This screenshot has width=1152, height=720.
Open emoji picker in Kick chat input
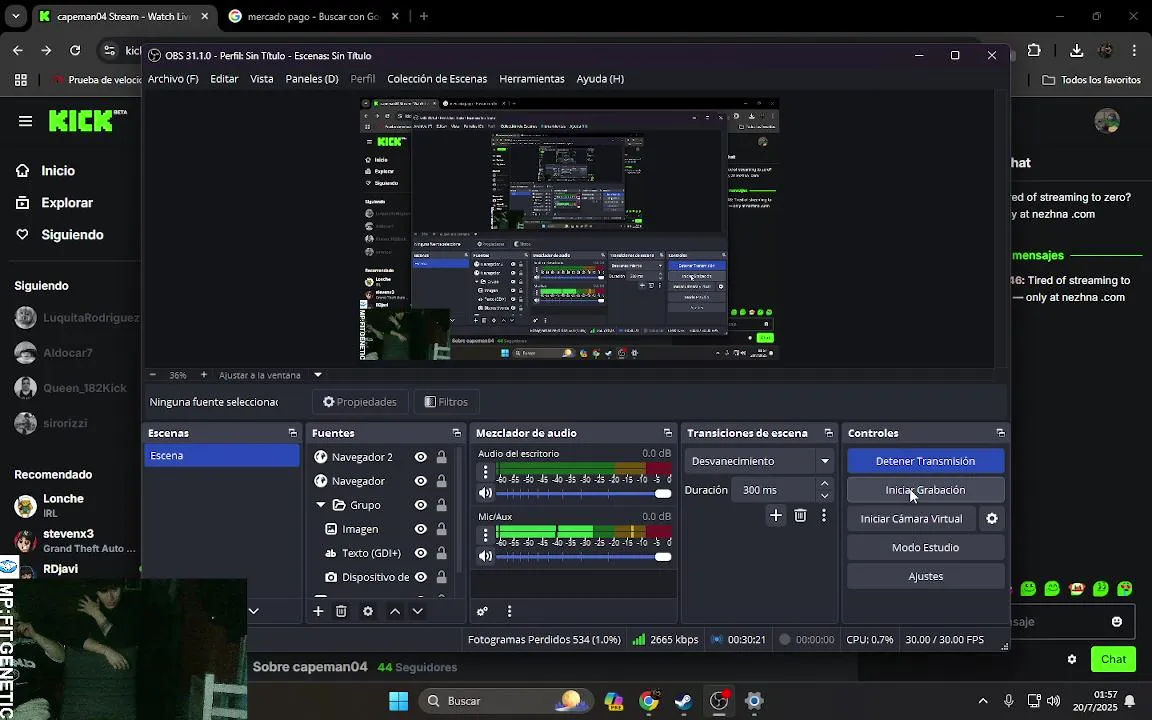1117,622
